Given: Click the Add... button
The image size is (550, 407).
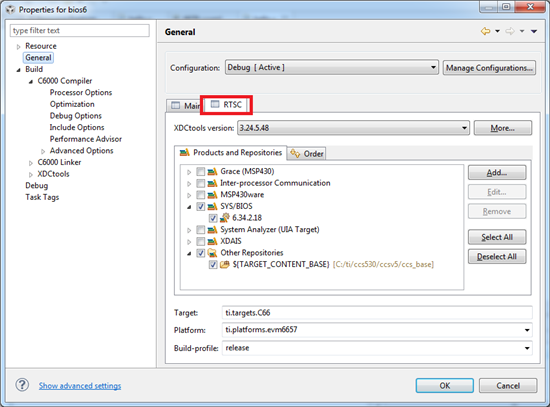Looking at the screenshot, I should click(497, 173).
